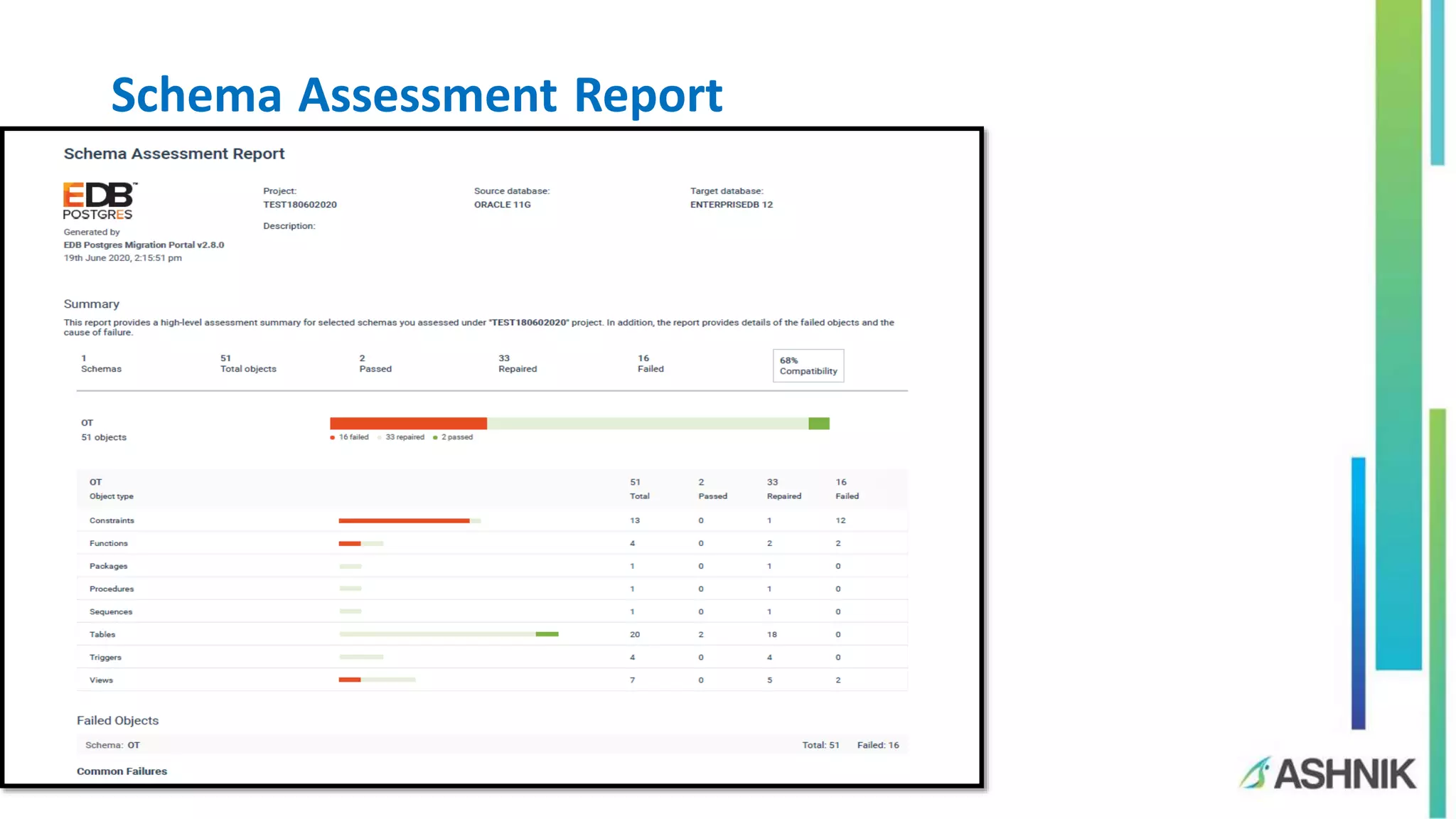Select the Tables object type row
Screen dimensions: 1456x819
(x=102, y=634)
